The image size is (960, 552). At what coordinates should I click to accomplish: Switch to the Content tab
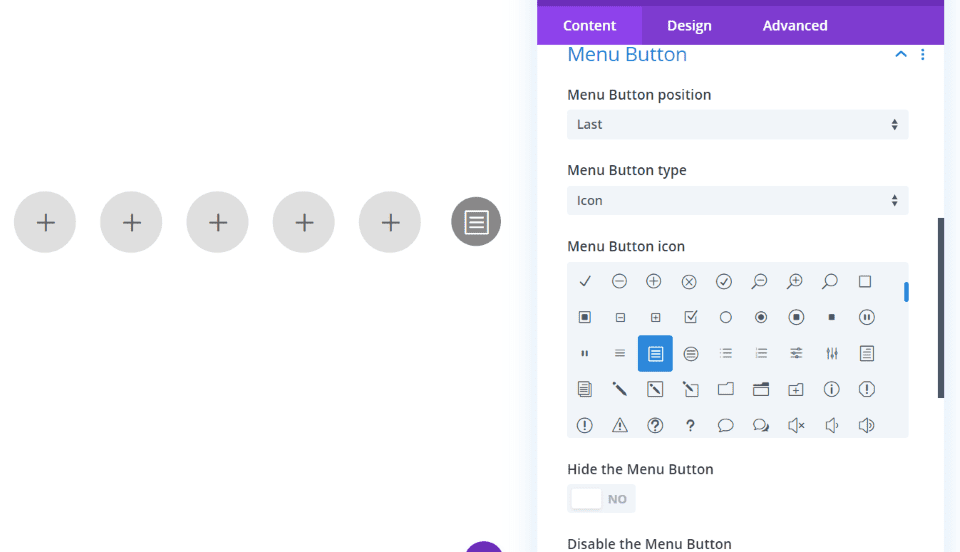point(589,25)
